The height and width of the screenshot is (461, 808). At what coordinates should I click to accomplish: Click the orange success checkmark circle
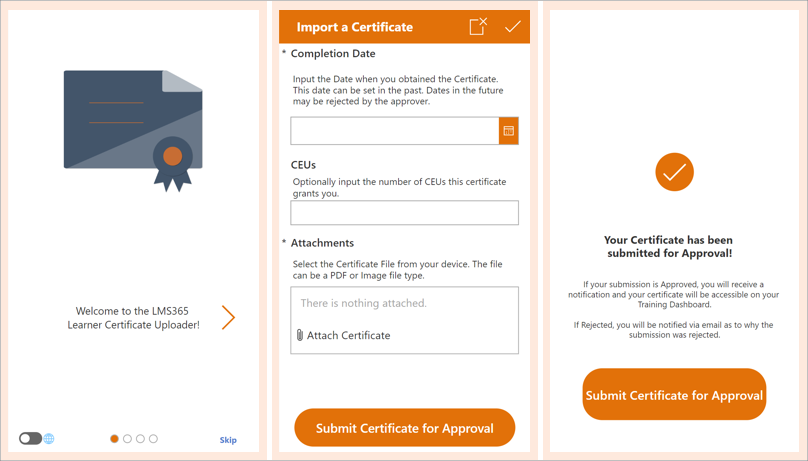[674, 172]
